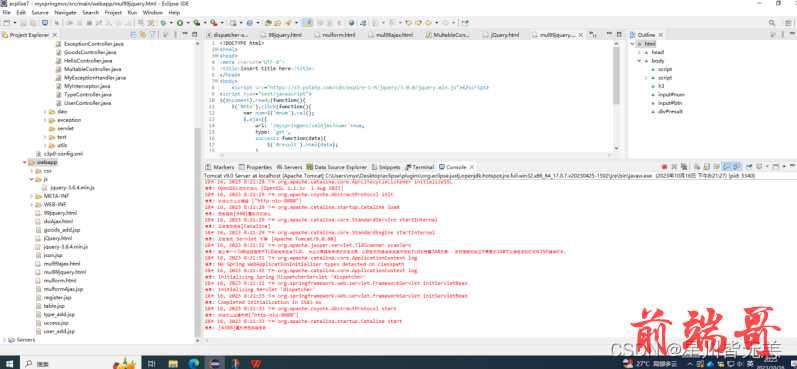The image size is (797, 369).
Task: Click the red Terminate console button
Action: coord(664,167)
